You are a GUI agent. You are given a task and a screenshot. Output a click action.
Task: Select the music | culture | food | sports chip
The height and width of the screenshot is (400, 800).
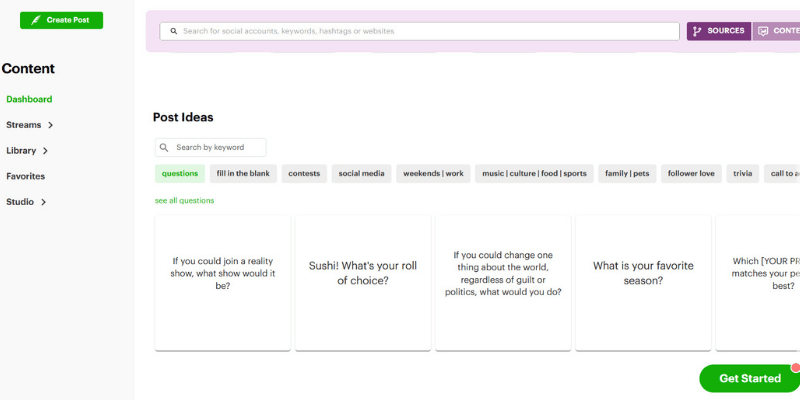[x=534, y=173]
